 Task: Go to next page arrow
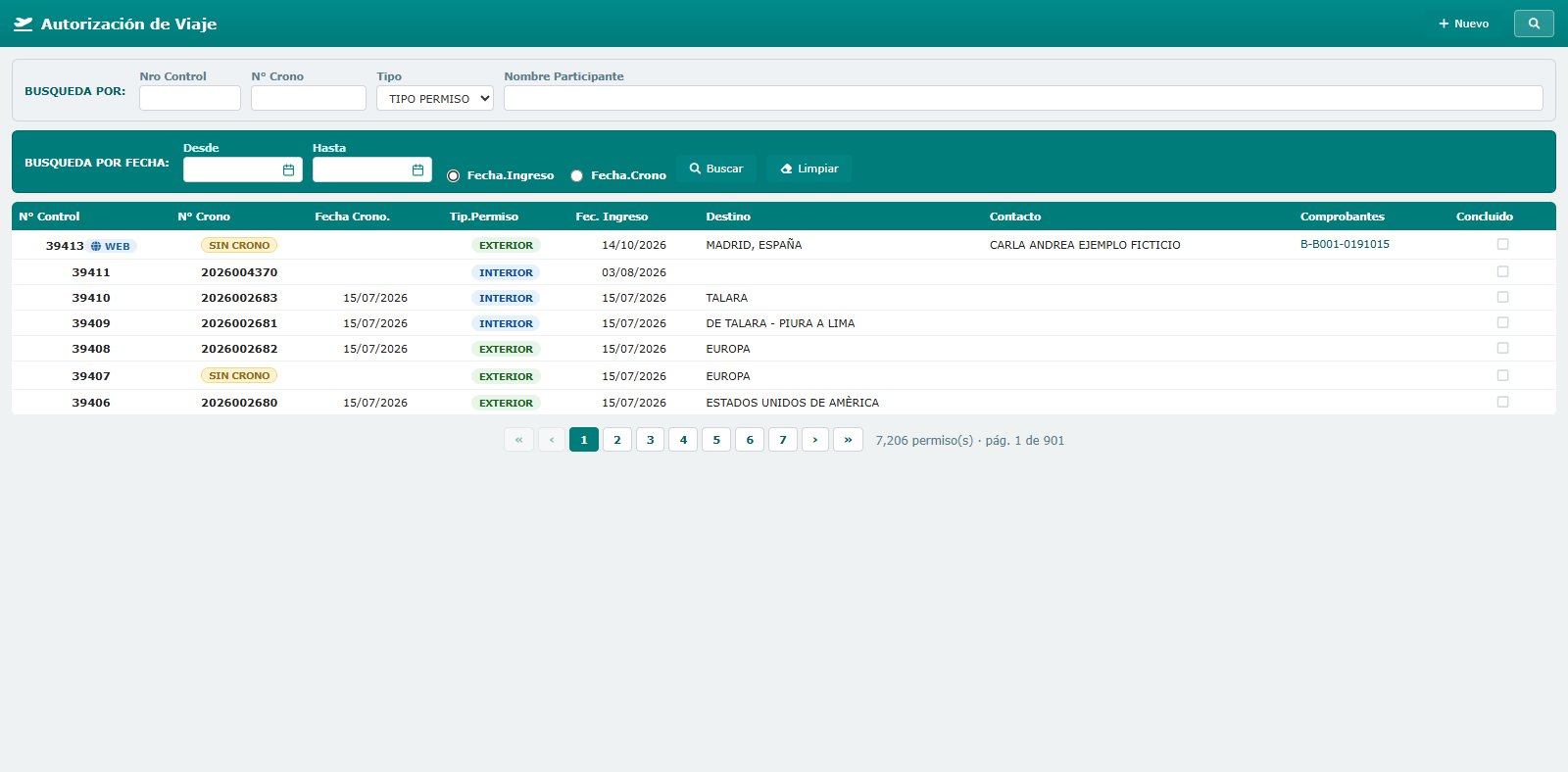pyautogui.click(x=815, y=440)
